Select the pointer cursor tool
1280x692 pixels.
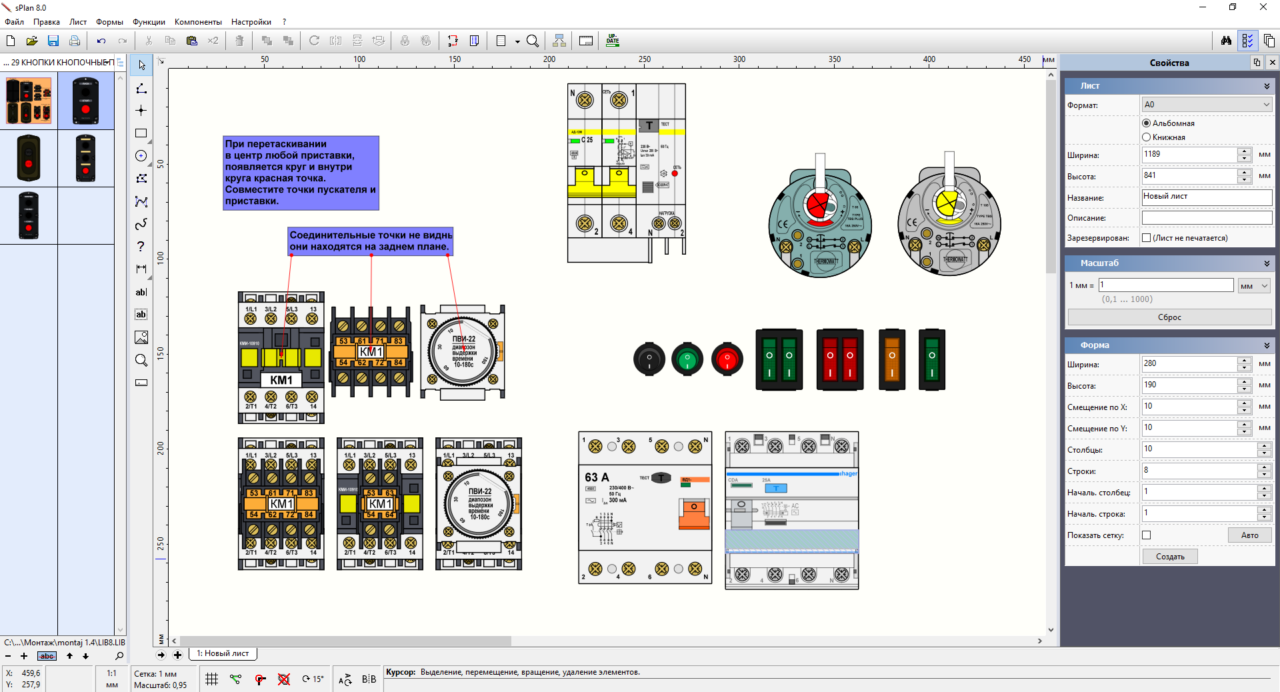click(x=141, y=65)
